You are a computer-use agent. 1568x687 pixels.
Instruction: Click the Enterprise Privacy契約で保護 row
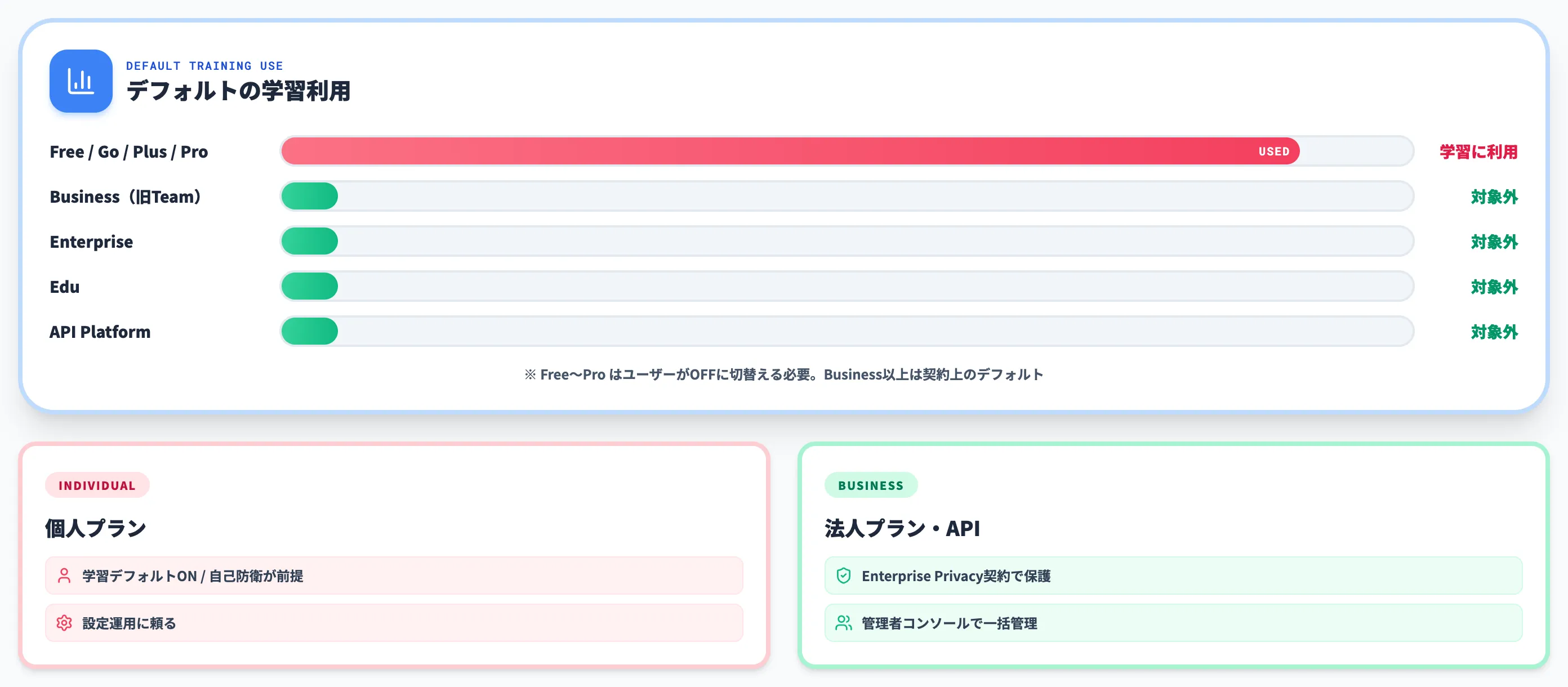point(1174,576)
